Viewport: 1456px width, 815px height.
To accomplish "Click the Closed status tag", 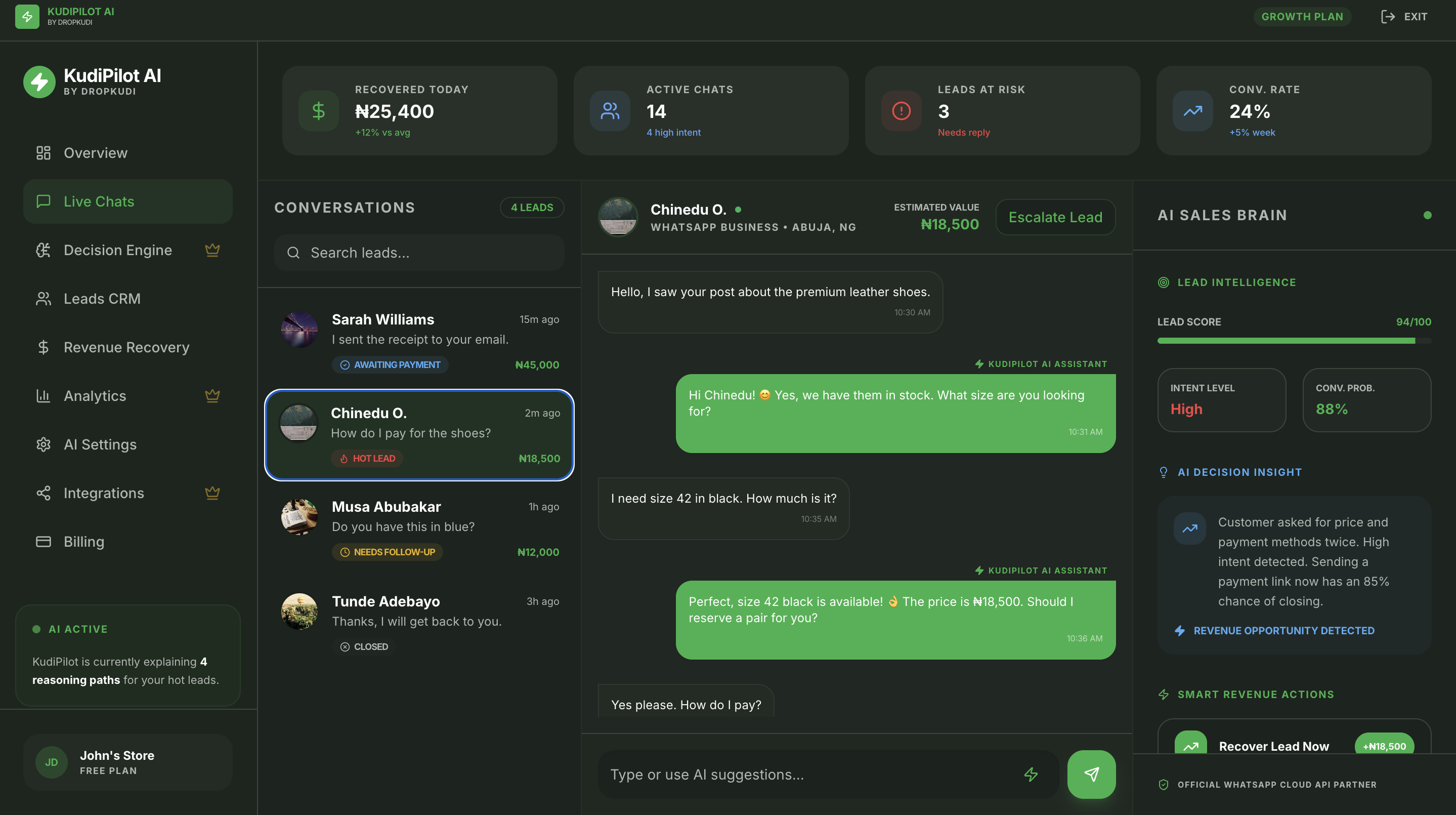I will pos(364,646).
